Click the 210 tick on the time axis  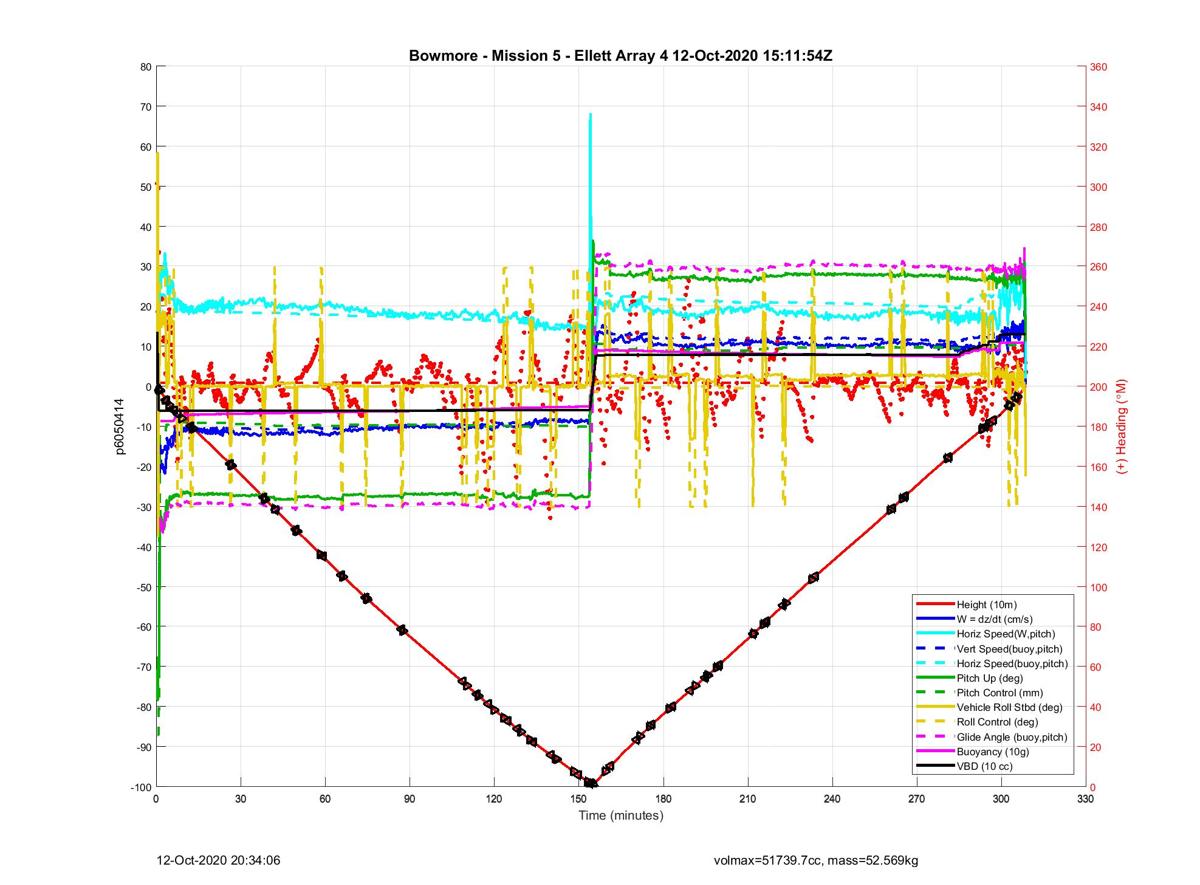click(747, 799)
